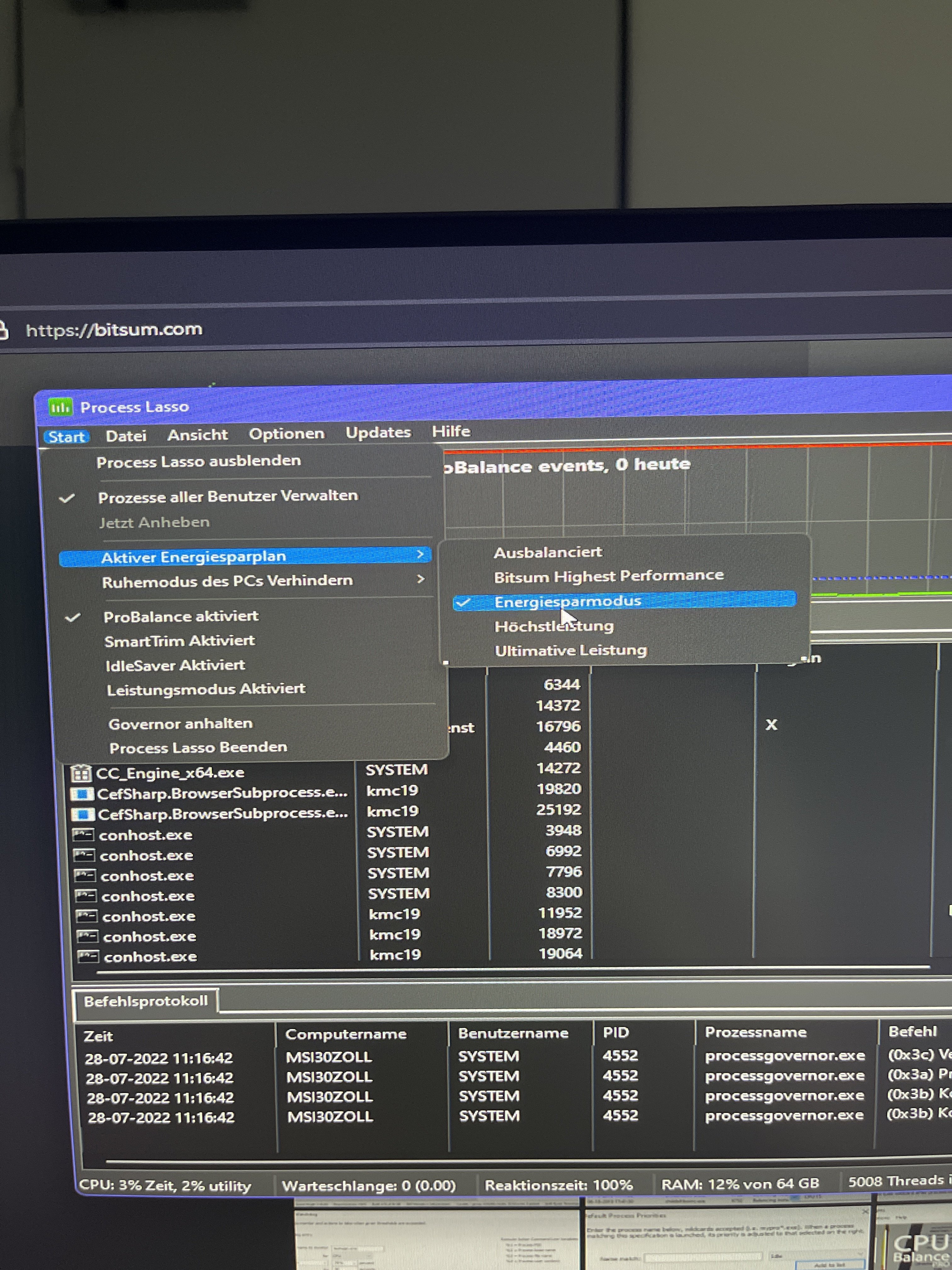The width and height of the screenshot is (952, 1270).
Task: Click icon of conhost.exe PID 19064
Action: tap(88, 957)
